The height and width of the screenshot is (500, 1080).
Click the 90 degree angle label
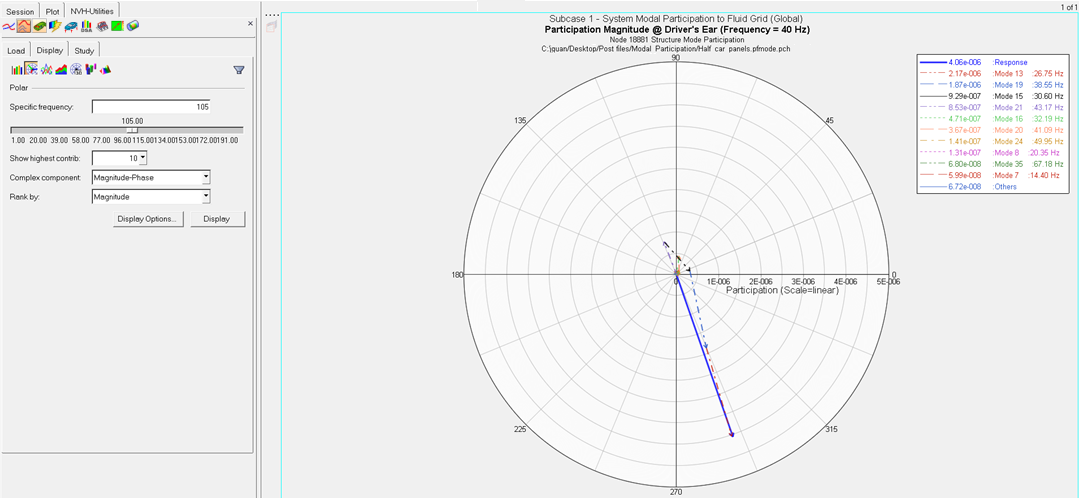[676, 58]
